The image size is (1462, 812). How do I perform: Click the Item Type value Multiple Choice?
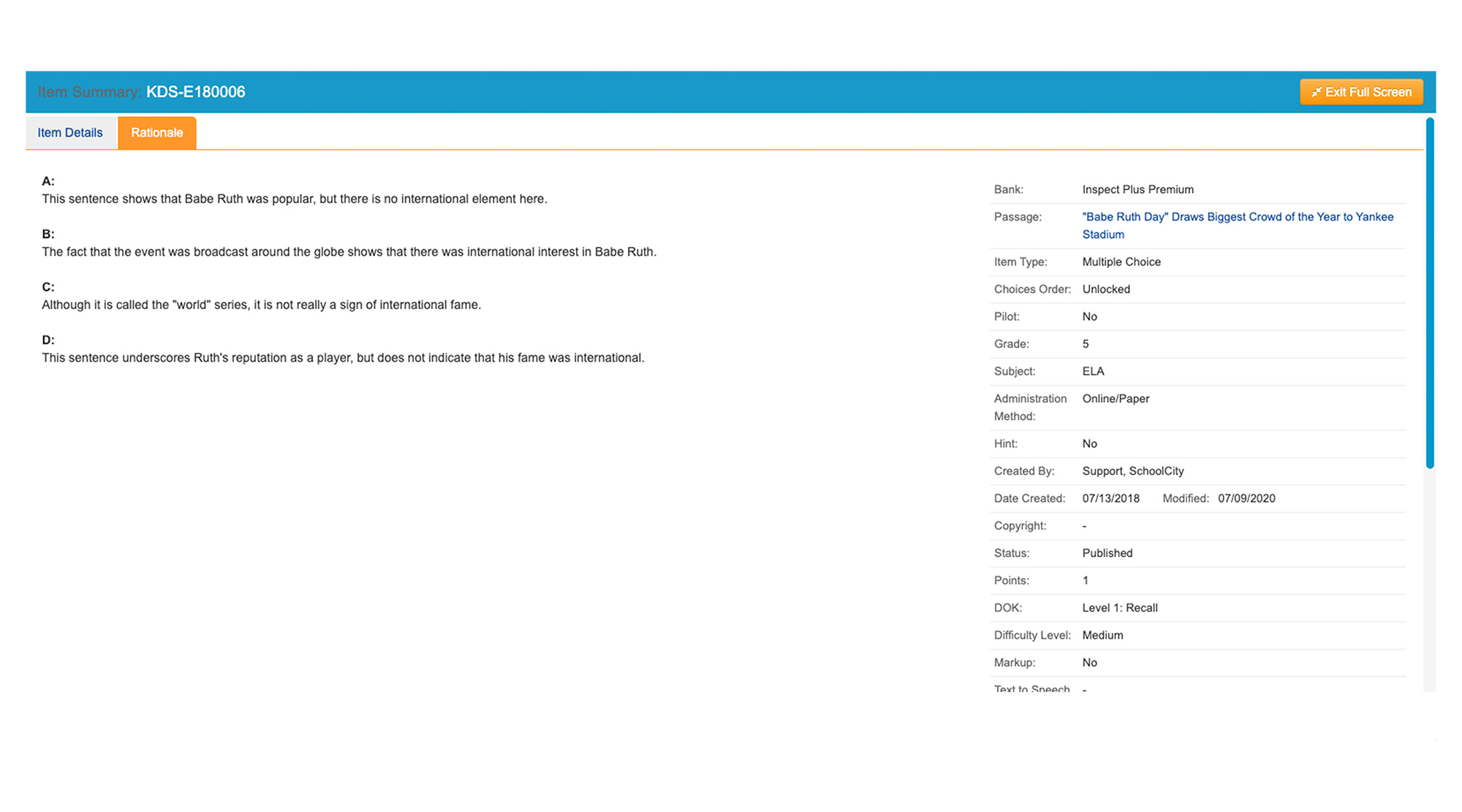(1121, 262)
